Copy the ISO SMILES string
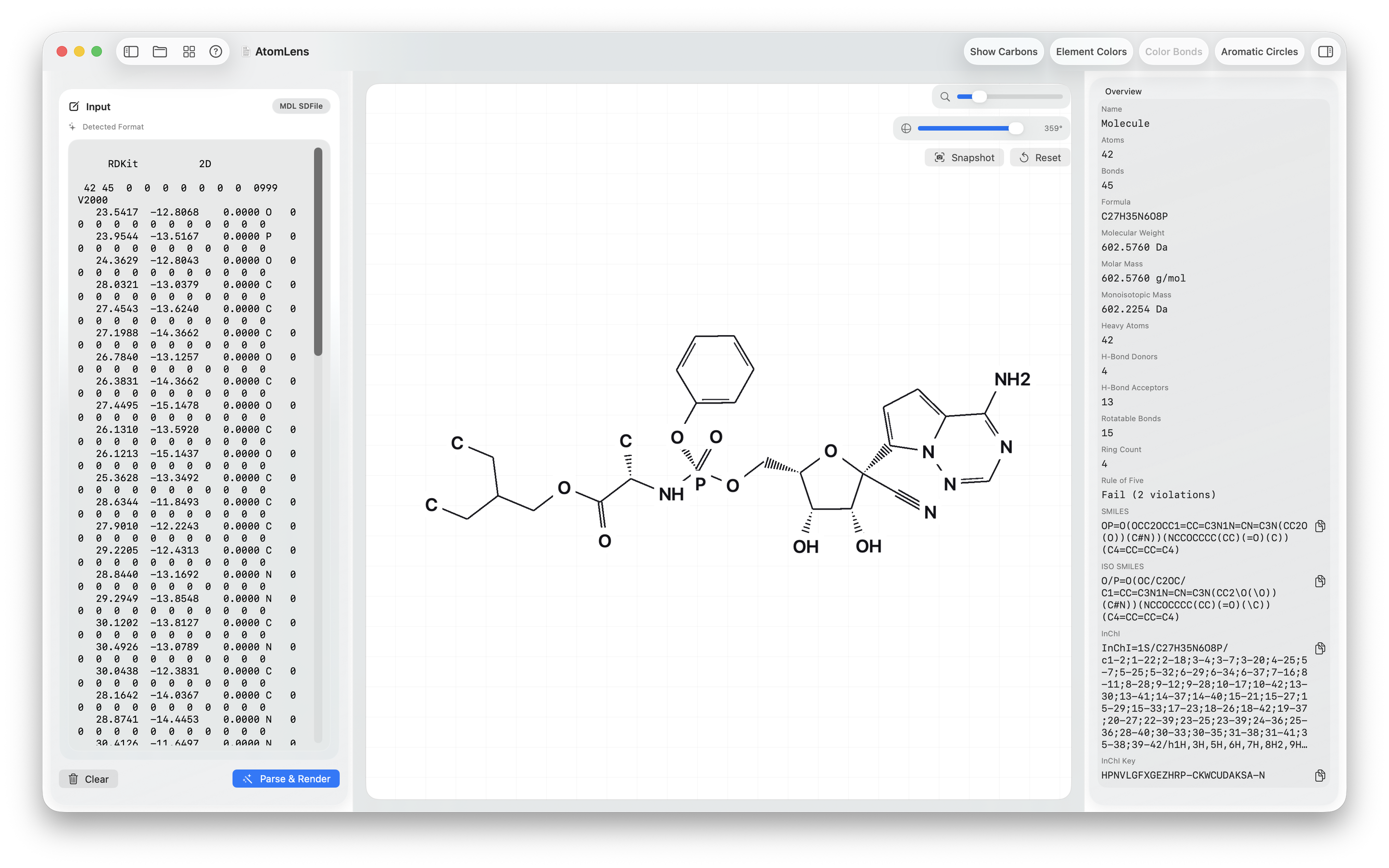The height and width of the screenshot is (868, 1389). point(1320,581)
